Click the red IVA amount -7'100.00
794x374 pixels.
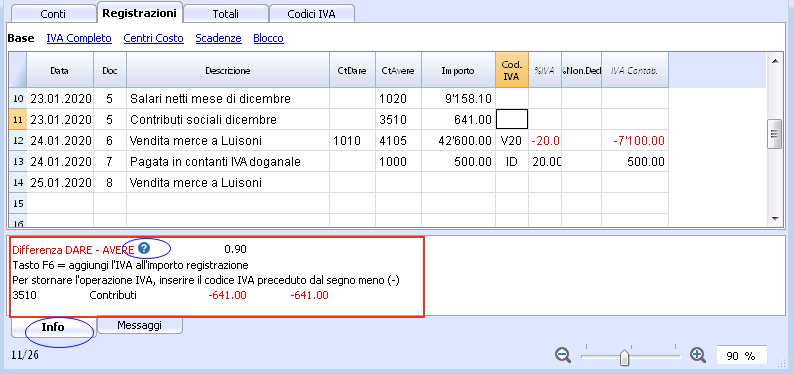tap(635, 141)
